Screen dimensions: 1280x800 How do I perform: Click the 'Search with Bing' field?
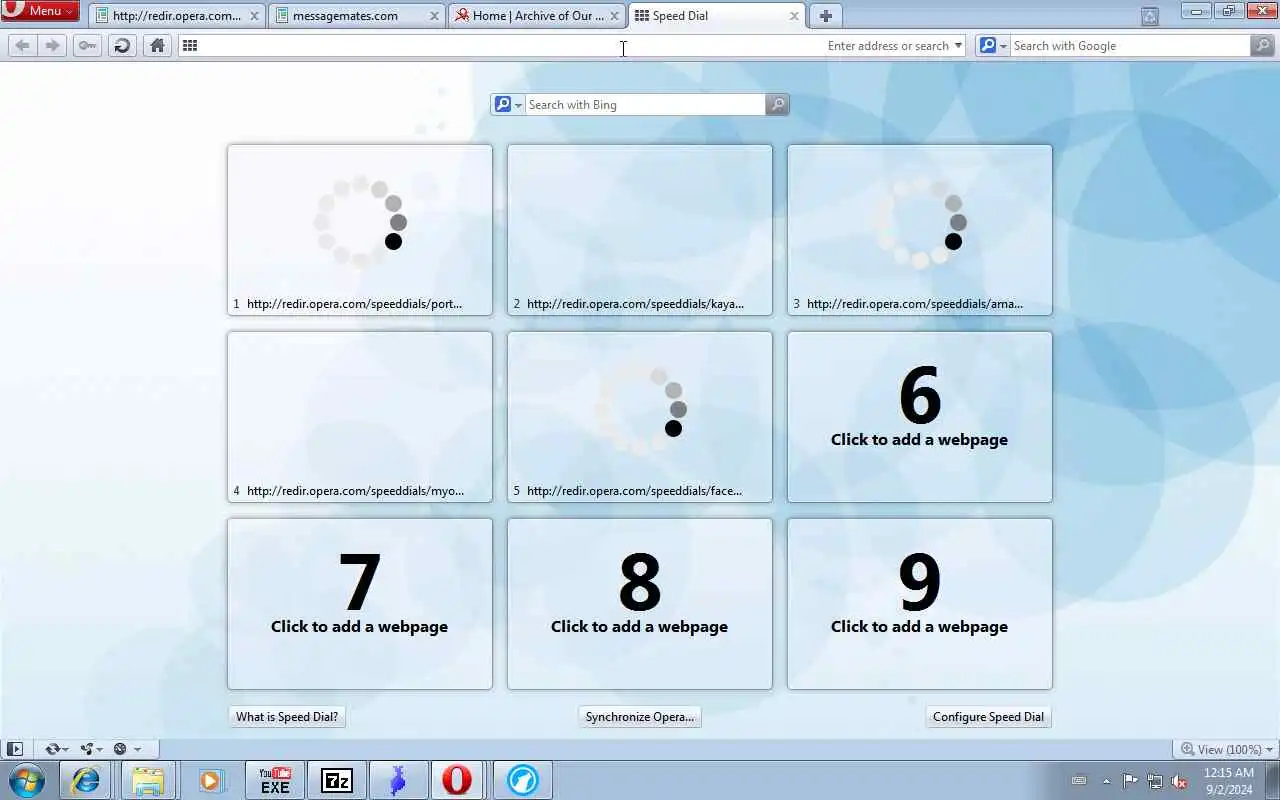coord(645,105)
